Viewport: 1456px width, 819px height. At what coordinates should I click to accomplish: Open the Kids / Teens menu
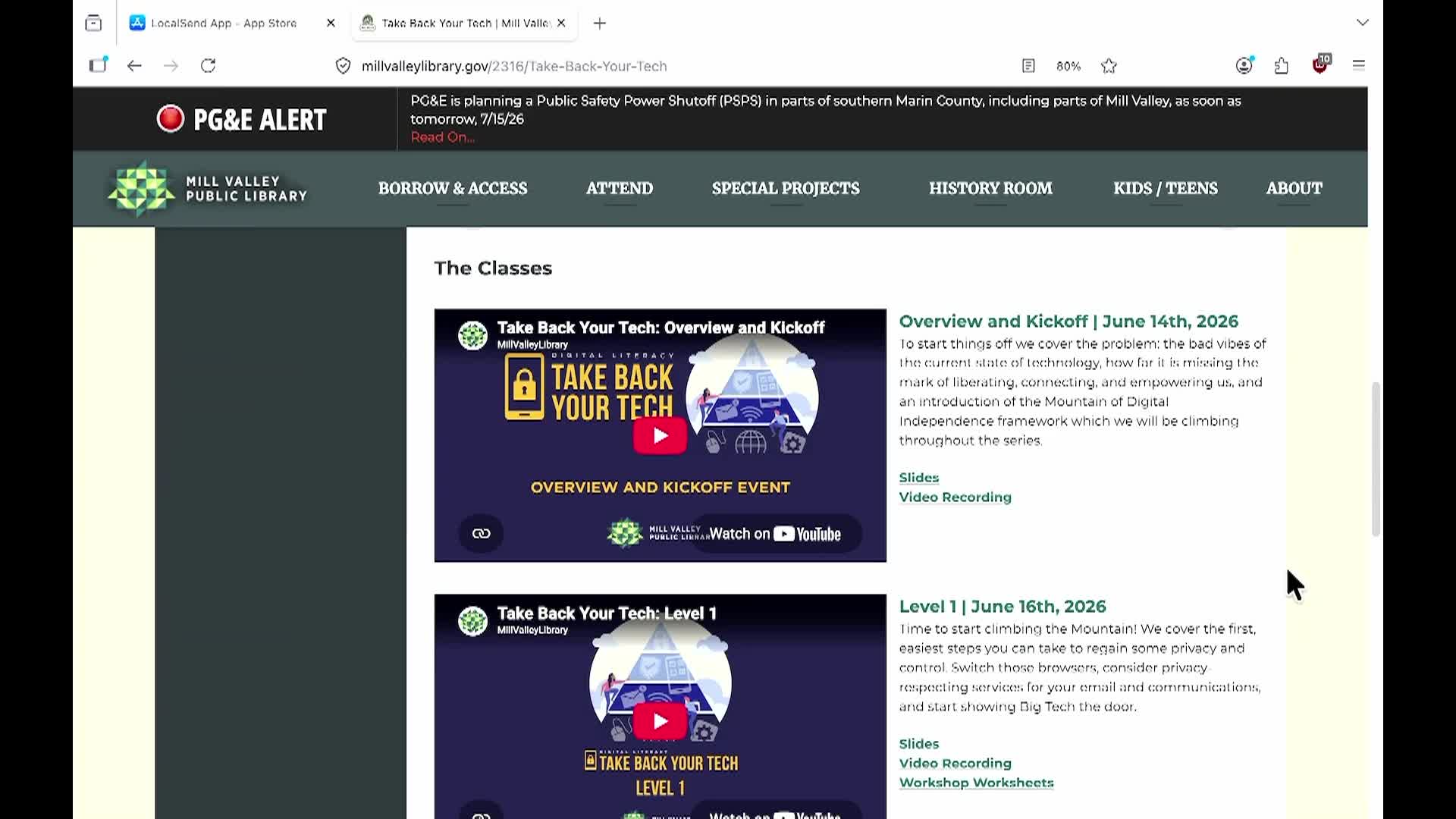1166,188
